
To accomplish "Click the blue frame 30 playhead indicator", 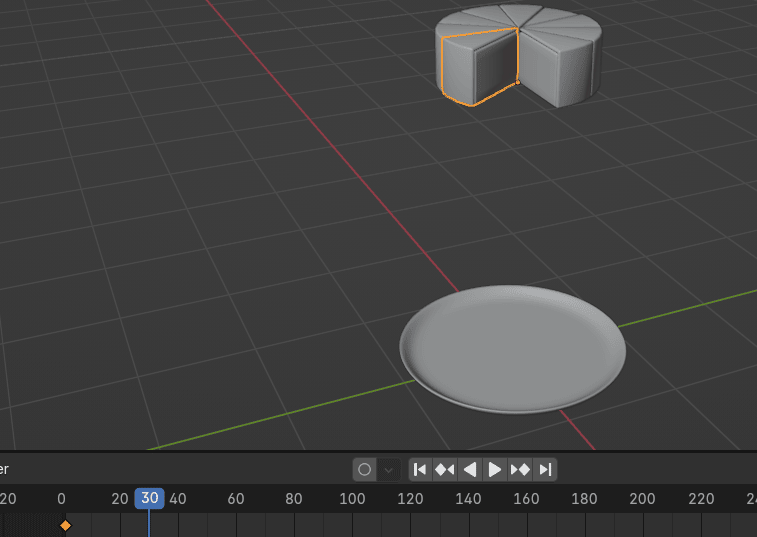I will (150, 498).
